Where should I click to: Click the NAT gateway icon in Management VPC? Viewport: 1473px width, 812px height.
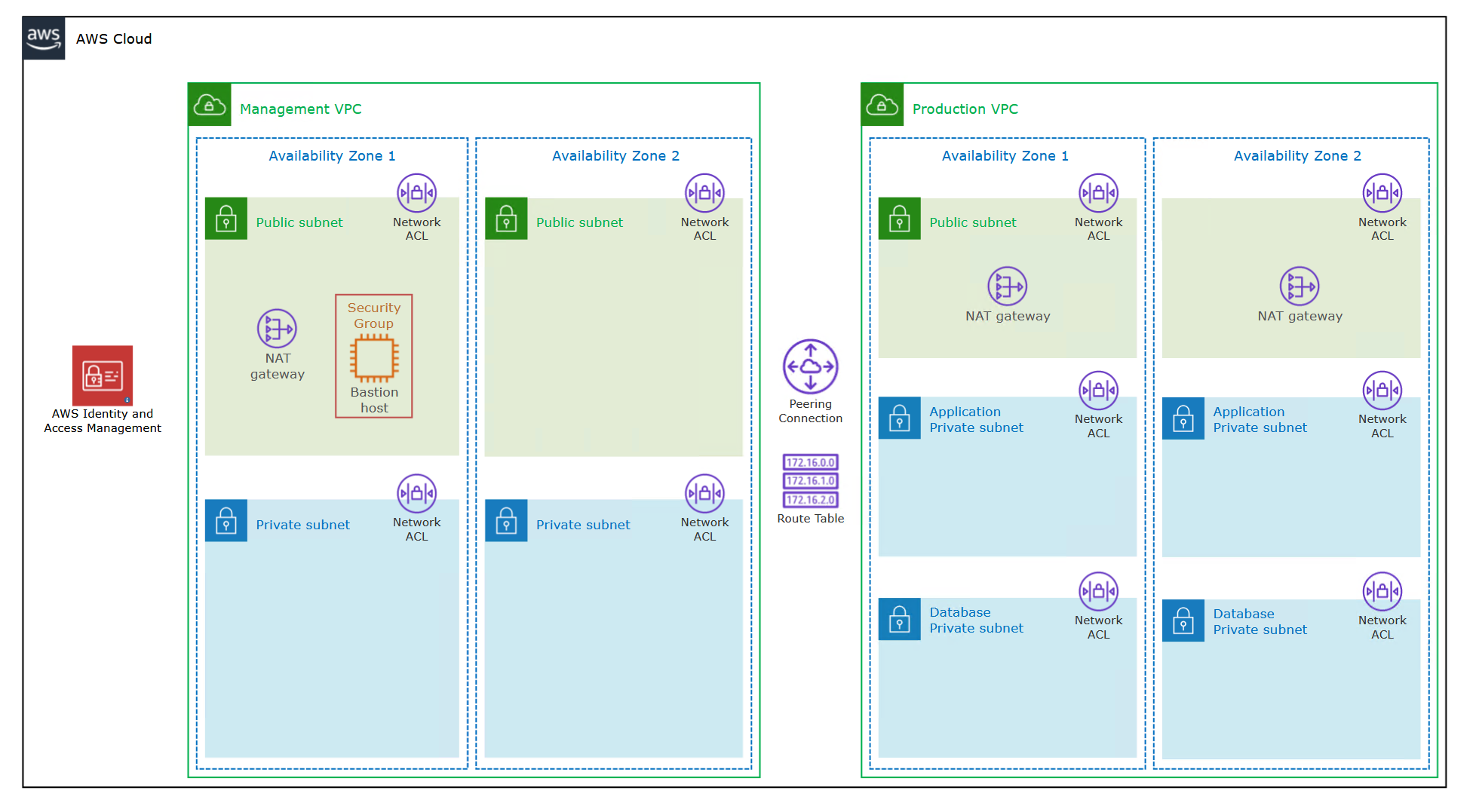(277, 329)
